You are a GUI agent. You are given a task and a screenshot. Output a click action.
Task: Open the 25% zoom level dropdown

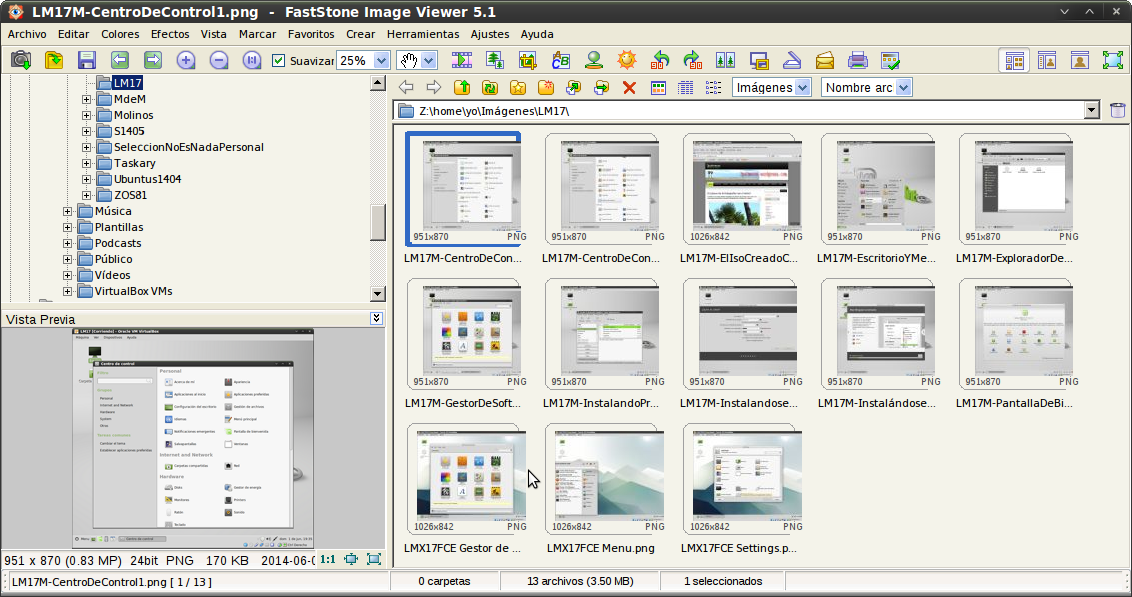(x=380, y=61)
